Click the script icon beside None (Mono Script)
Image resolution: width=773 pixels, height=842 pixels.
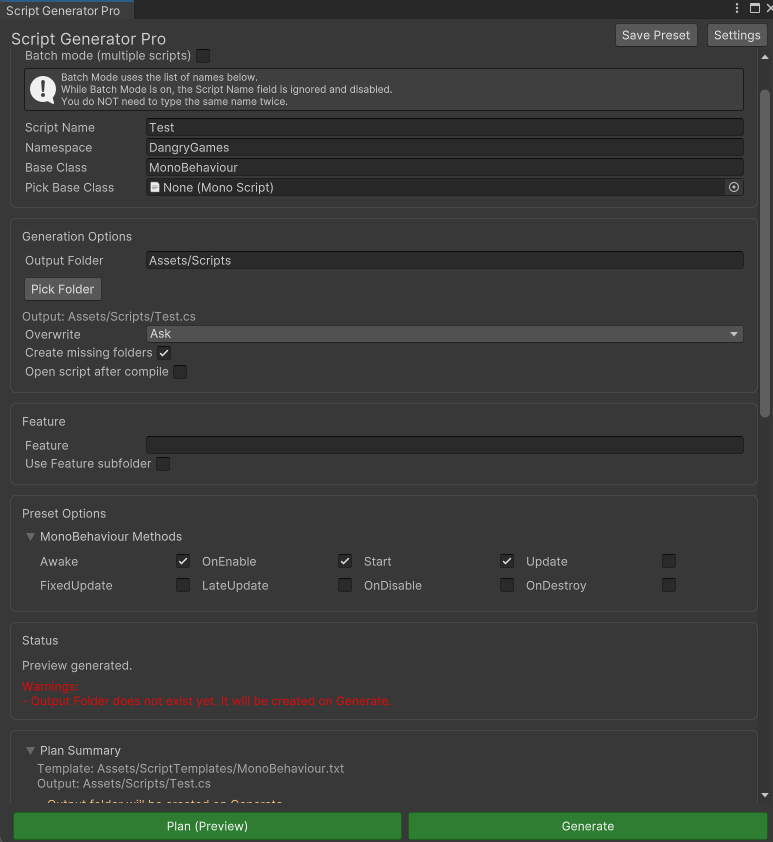pos(155,187)
